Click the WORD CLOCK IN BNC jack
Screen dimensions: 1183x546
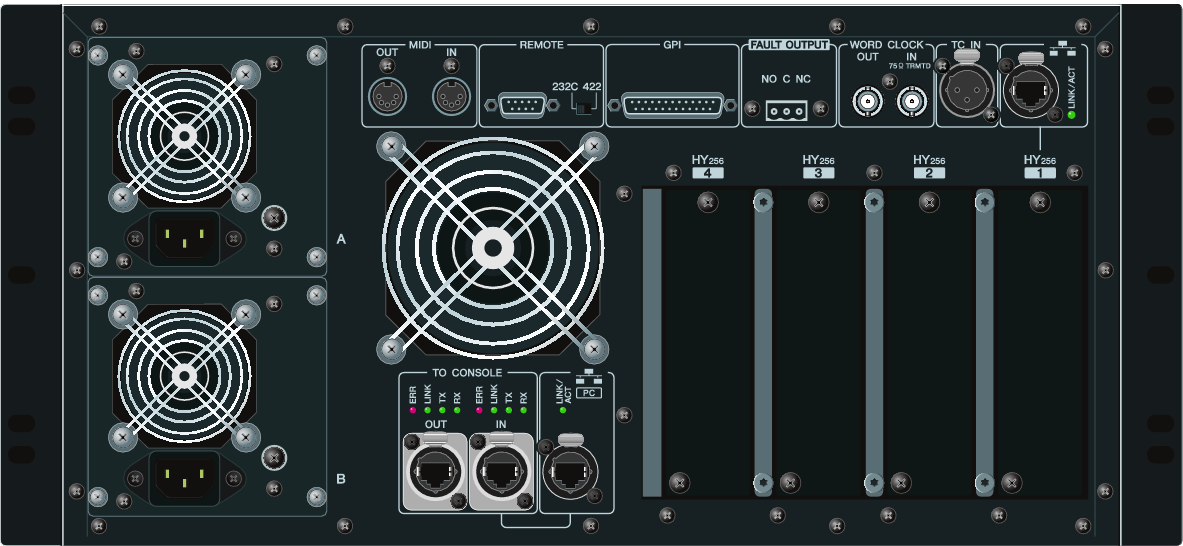[x=911, y=100]
